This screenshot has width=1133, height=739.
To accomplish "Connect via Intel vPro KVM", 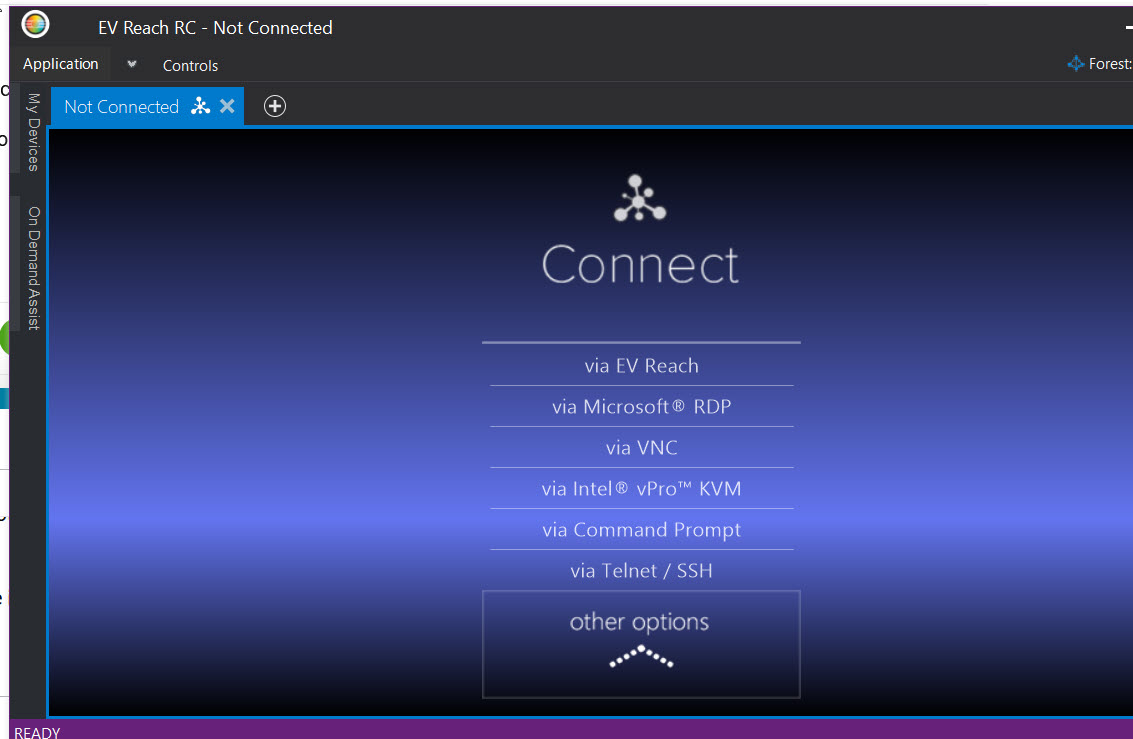I will tap(641, 488).
